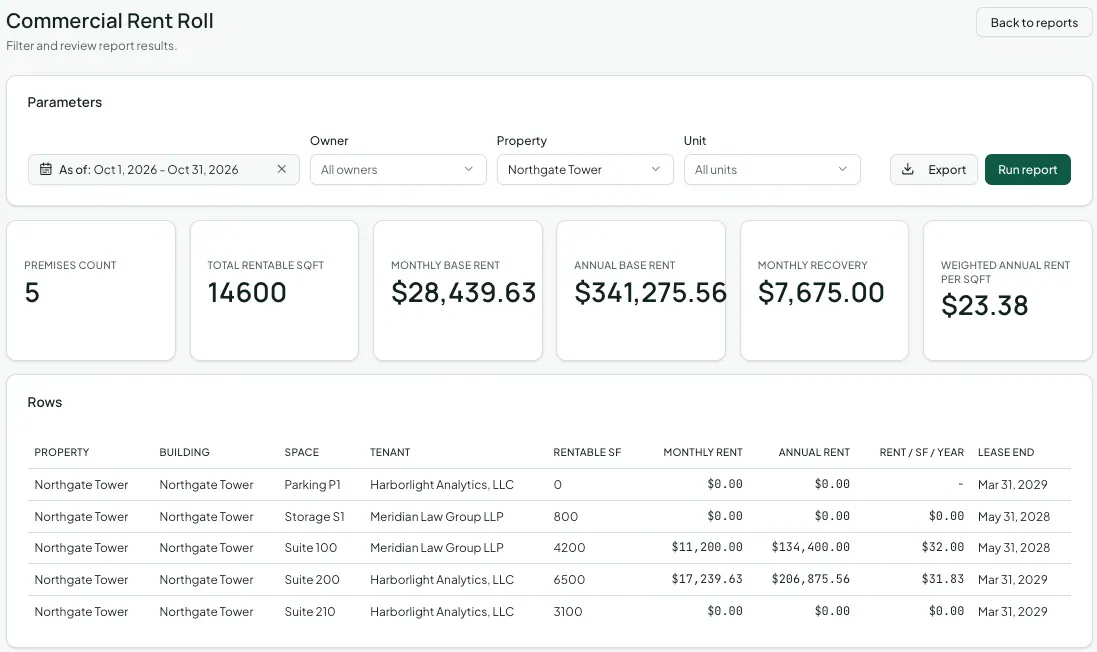Click the SPACE column header

tap(302, 452)
